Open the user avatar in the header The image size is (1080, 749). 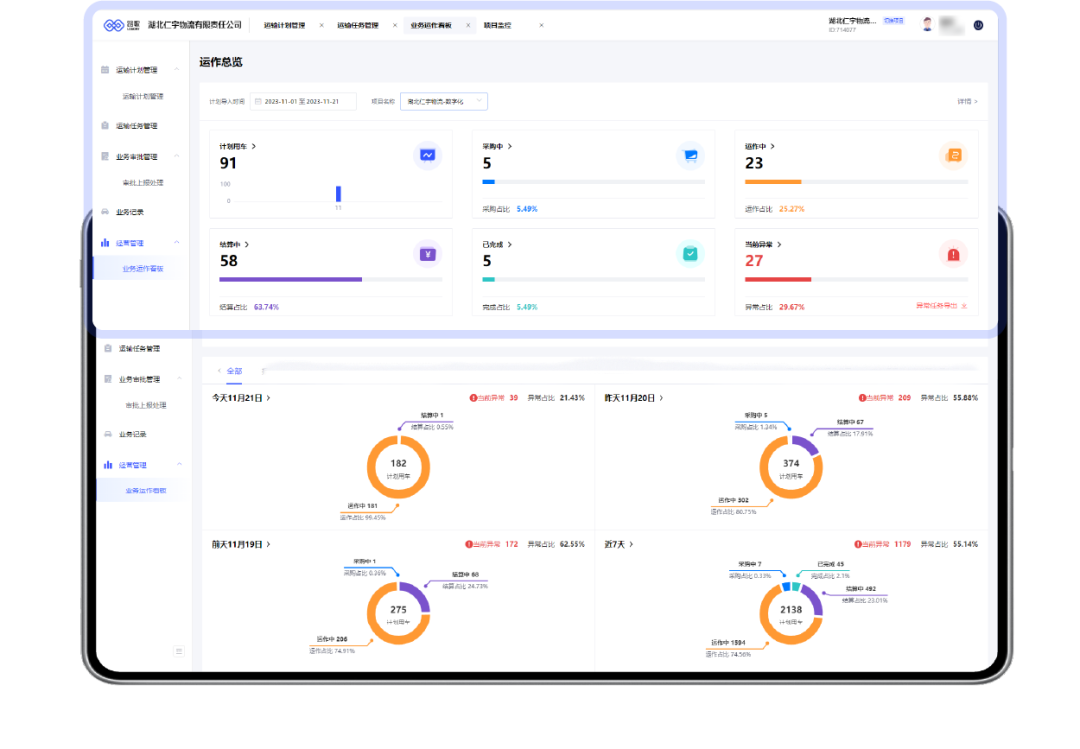[927, 25]
